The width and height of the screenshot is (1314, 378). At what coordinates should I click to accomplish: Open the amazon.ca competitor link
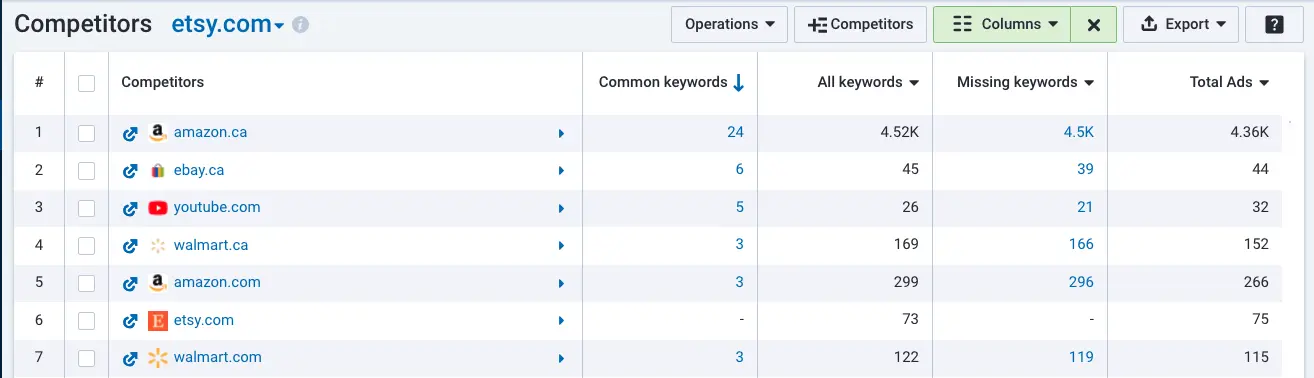[210, 132]
